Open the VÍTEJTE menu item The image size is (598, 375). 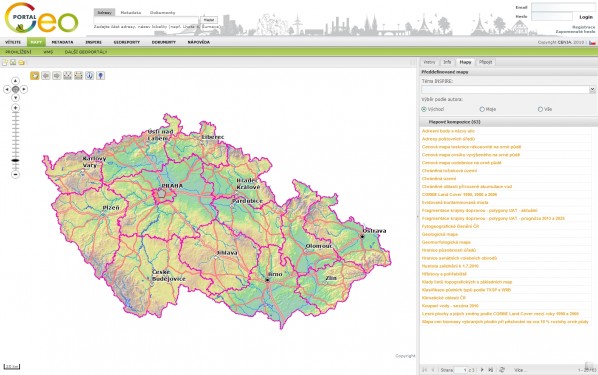[x=13, y=42]
